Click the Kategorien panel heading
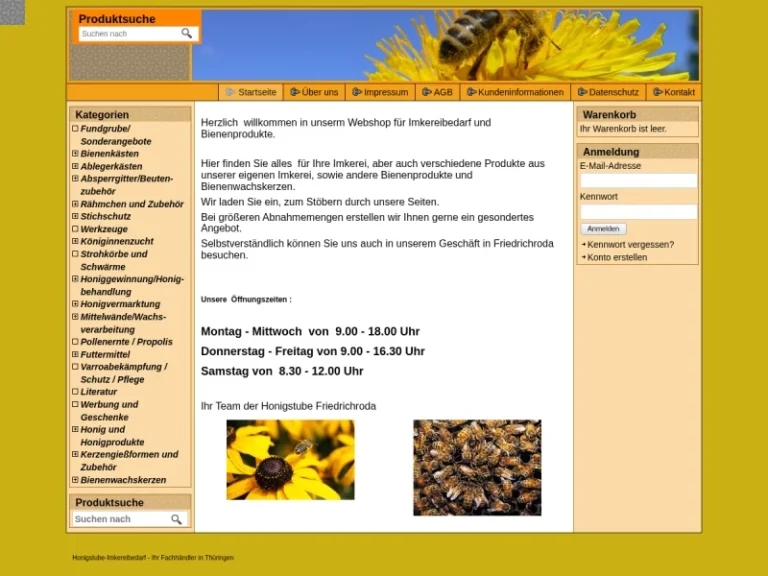 102,115
